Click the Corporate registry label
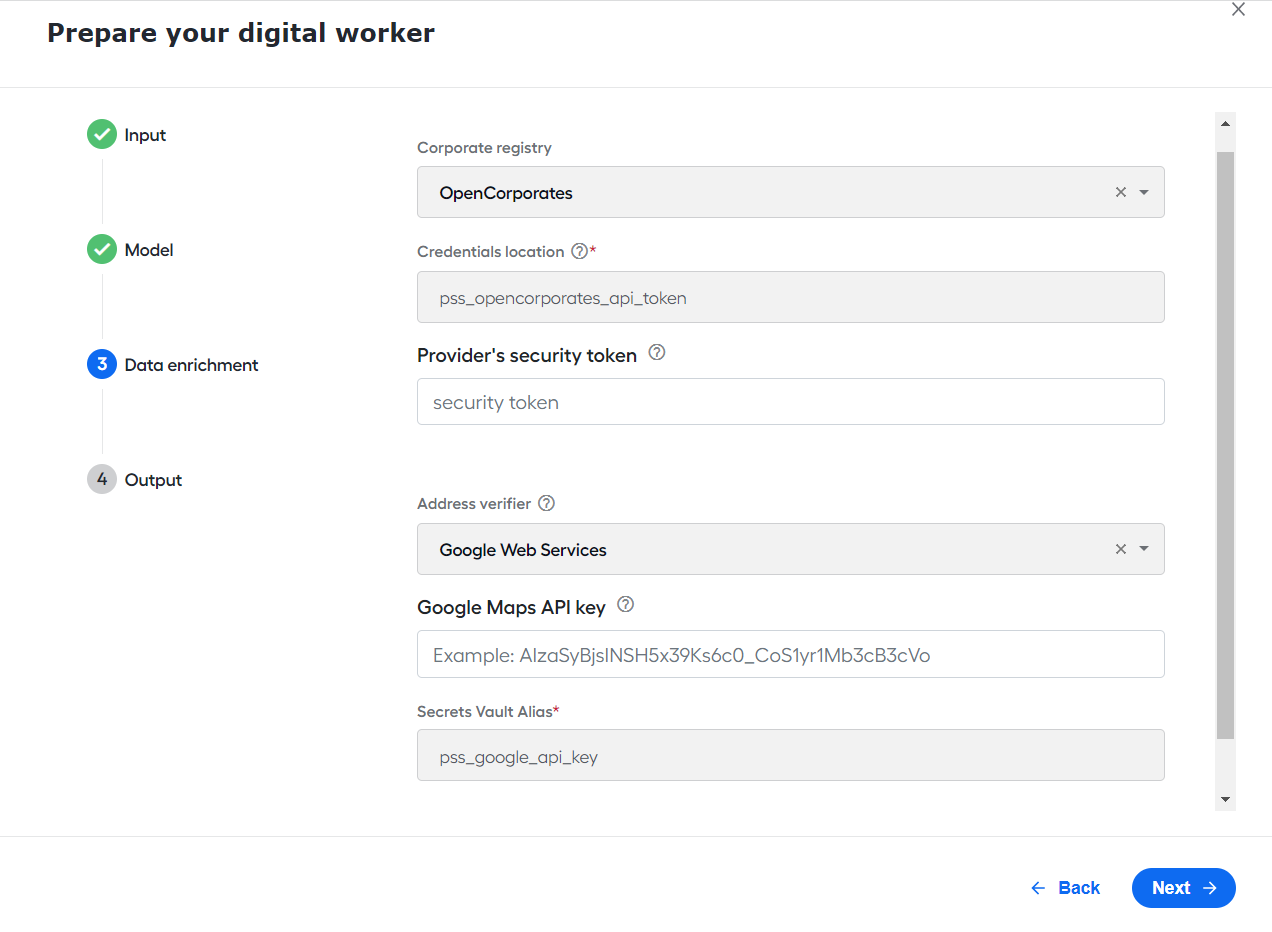 point(484,148)
